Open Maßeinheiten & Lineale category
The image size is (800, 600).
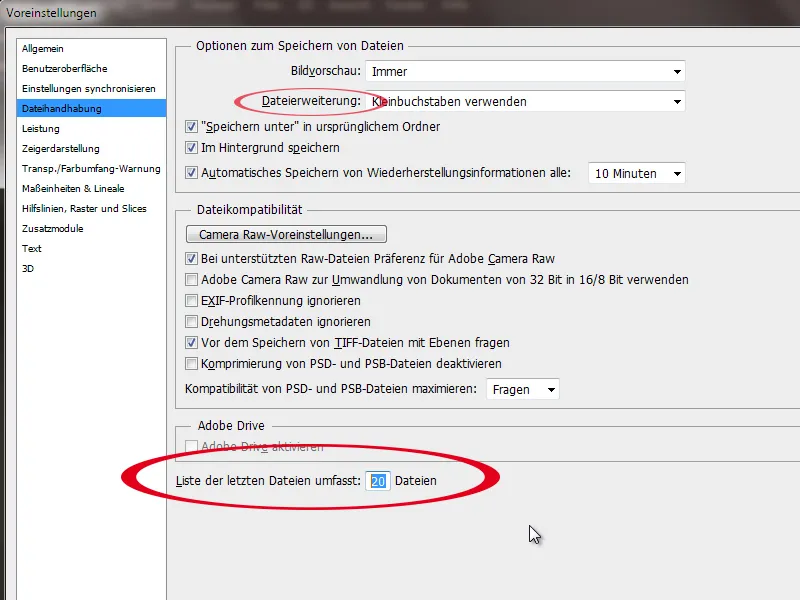[91, 188]
